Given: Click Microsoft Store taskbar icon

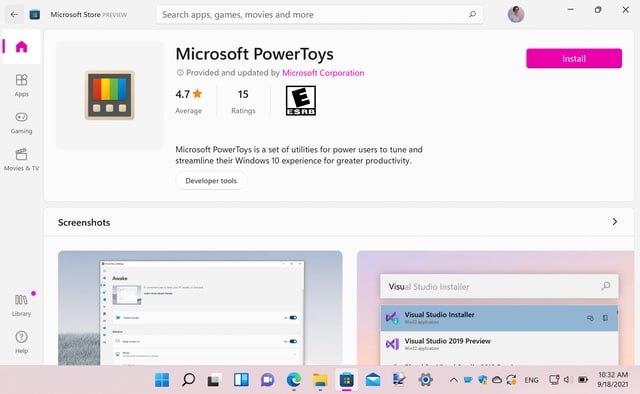Looking at the screenshot, I should 347,380.
